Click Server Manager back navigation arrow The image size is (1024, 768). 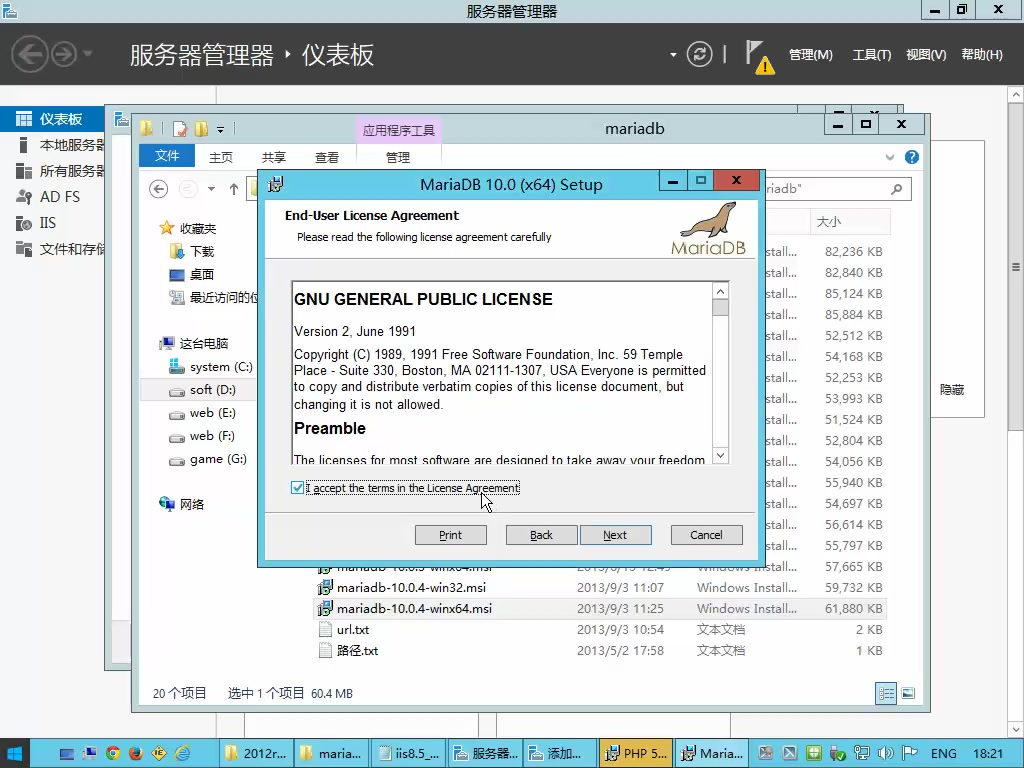(x=29, y=54)
